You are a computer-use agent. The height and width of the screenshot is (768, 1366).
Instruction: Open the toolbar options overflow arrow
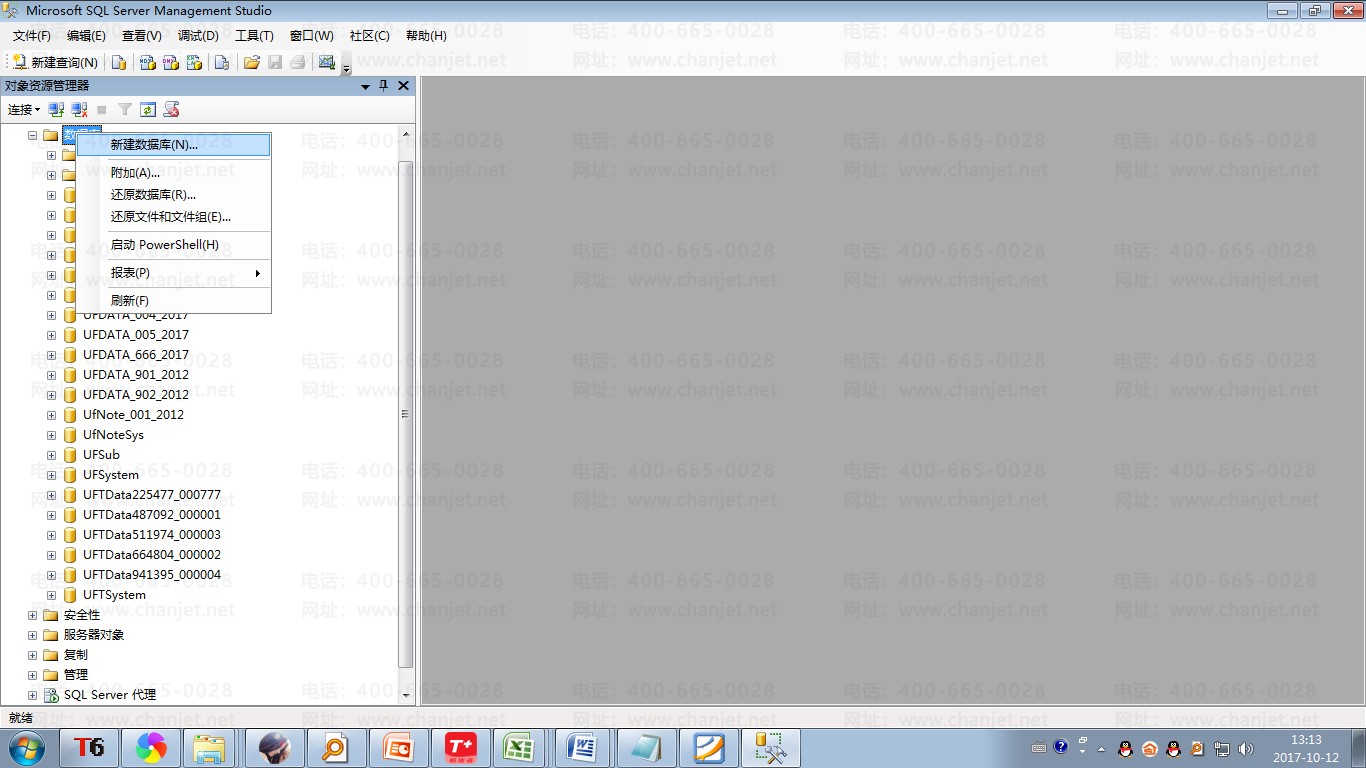pos(346,68)
